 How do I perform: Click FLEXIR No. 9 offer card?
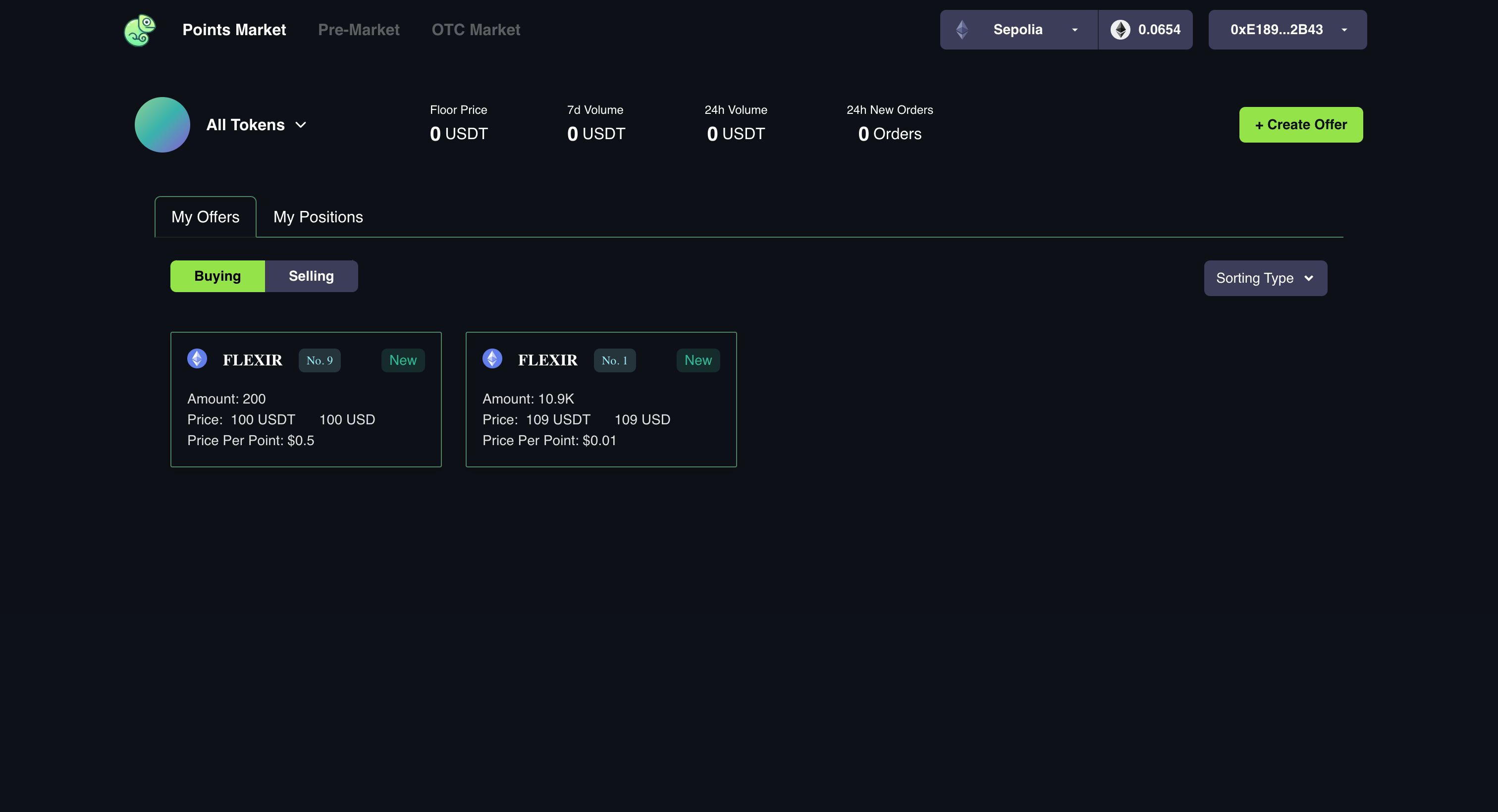coord(305,399)
